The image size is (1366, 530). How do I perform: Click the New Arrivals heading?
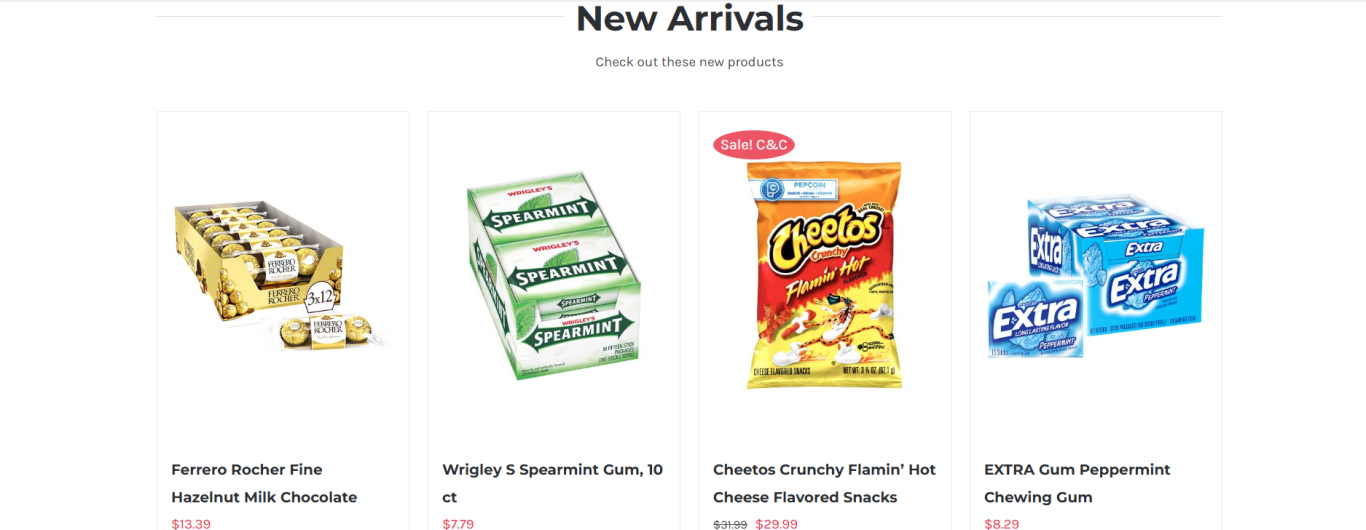[x=689, y=18]
